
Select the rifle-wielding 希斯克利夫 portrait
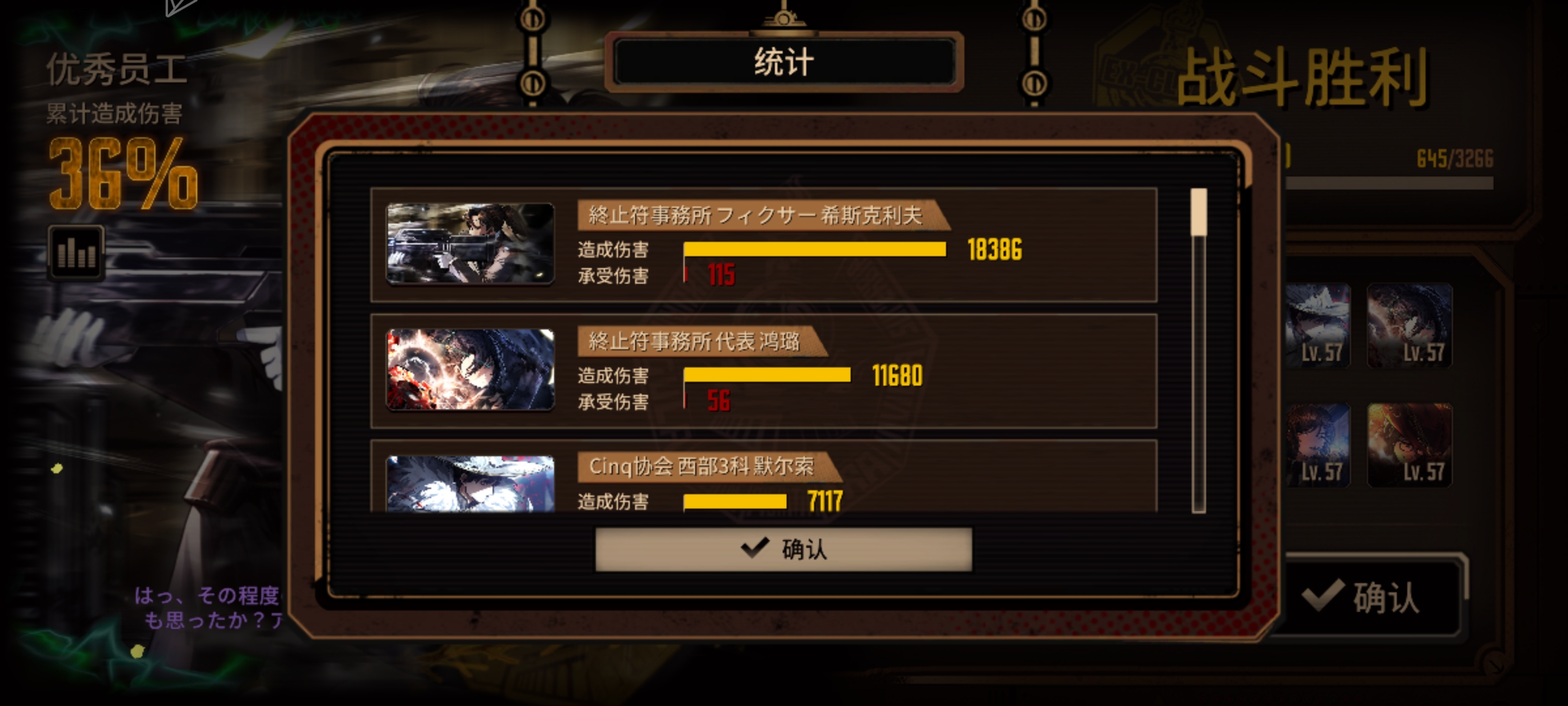470,243
